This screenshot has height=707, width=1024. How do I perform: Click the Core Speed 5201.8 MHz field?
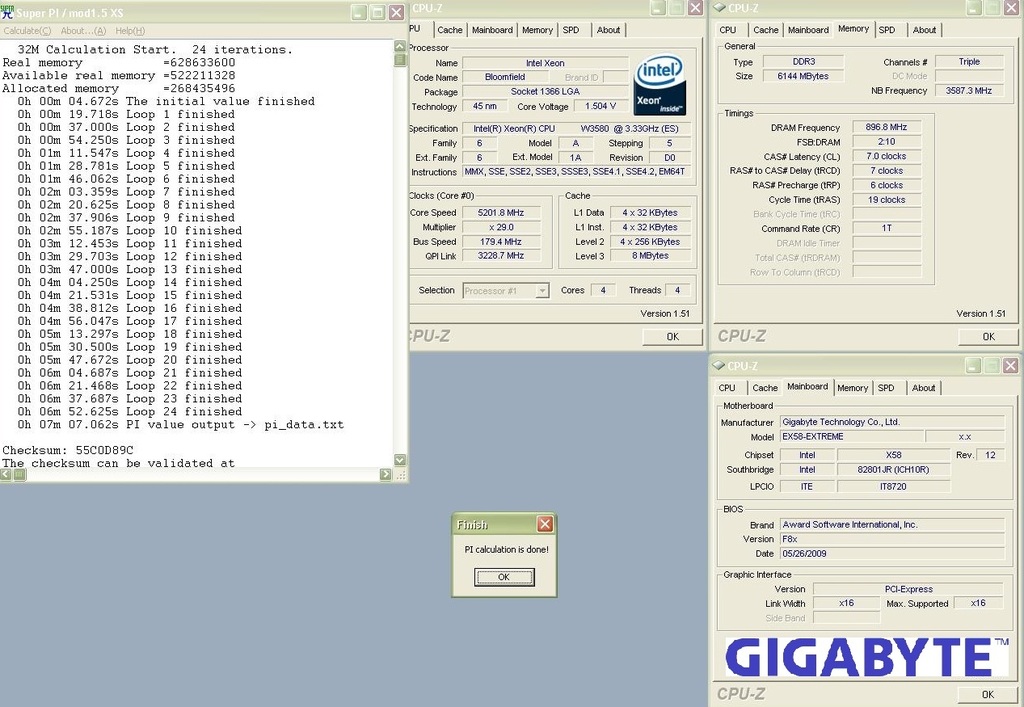(x=501, y=213)
